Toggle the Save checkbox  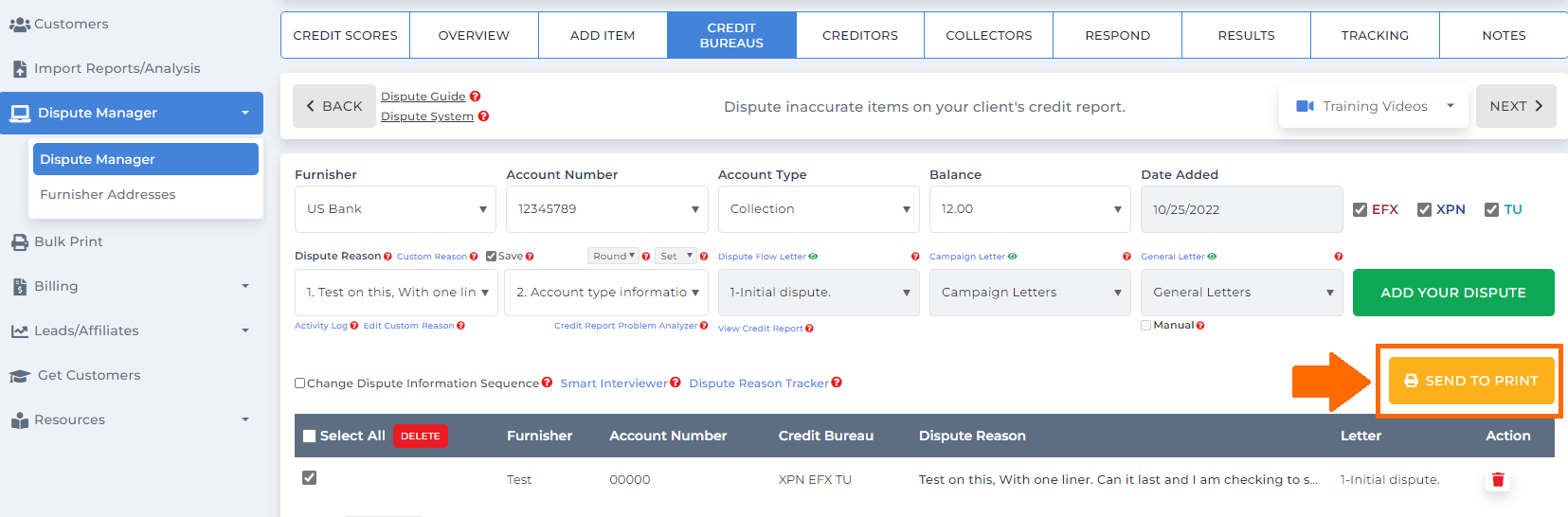[491, 257]
